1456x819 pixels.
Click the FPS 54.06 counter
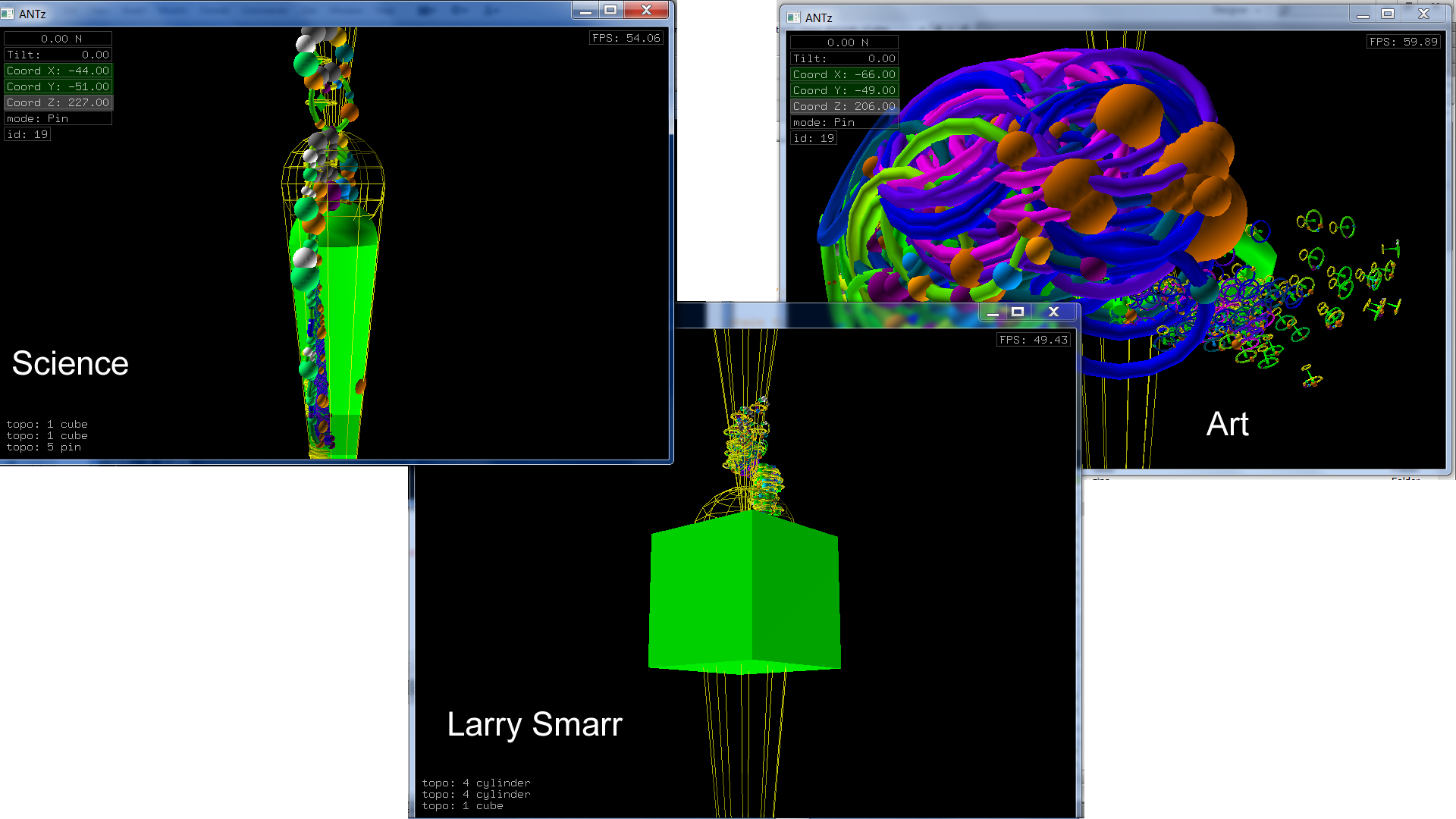click(x=626, y=38)
